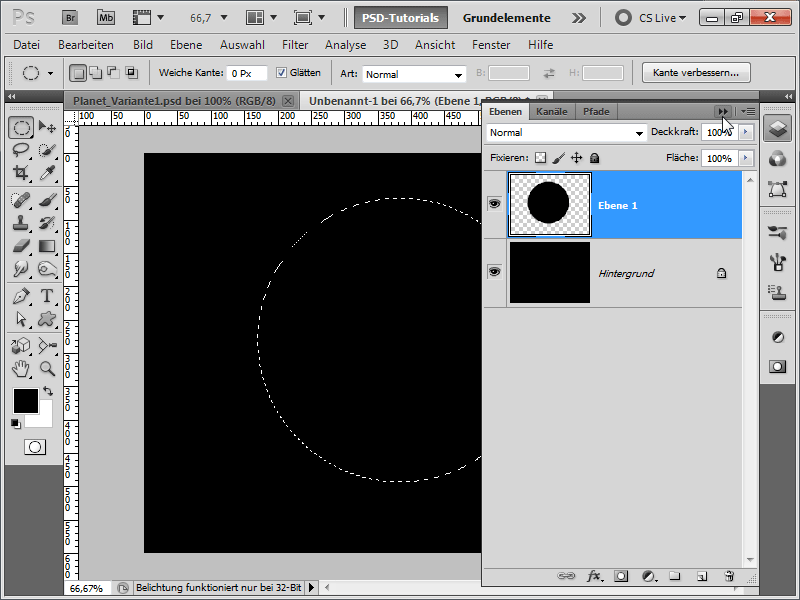Delete layer with trash icon
The height and width of the screenshot is (600, 800).
[x=729, y=576]
